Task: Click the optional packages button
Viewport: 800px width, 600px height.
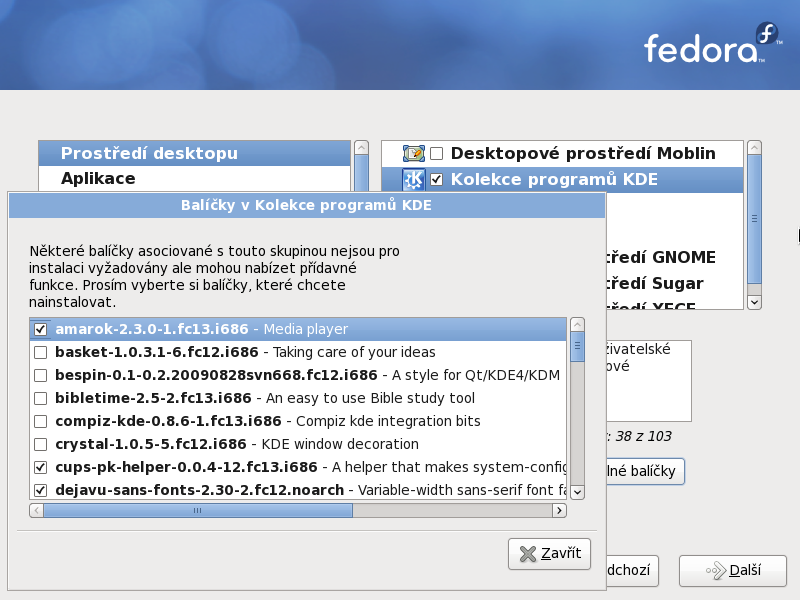Action: (645, 471)
